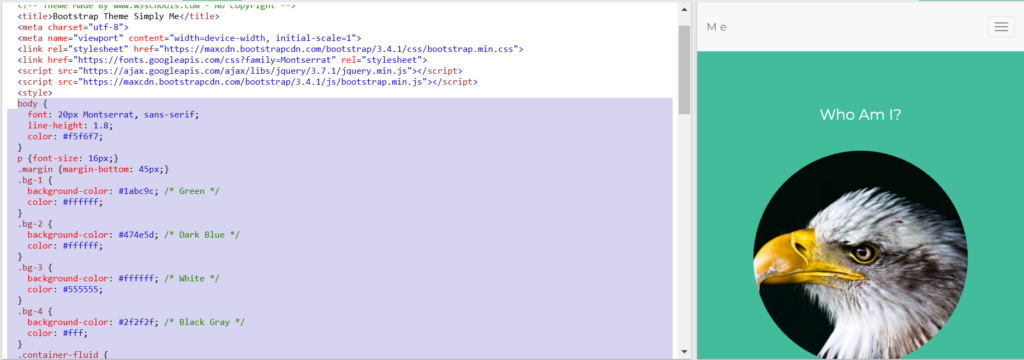Click the jquery.min.js script line
The image size is (1024, 360).
click(240, 71)
